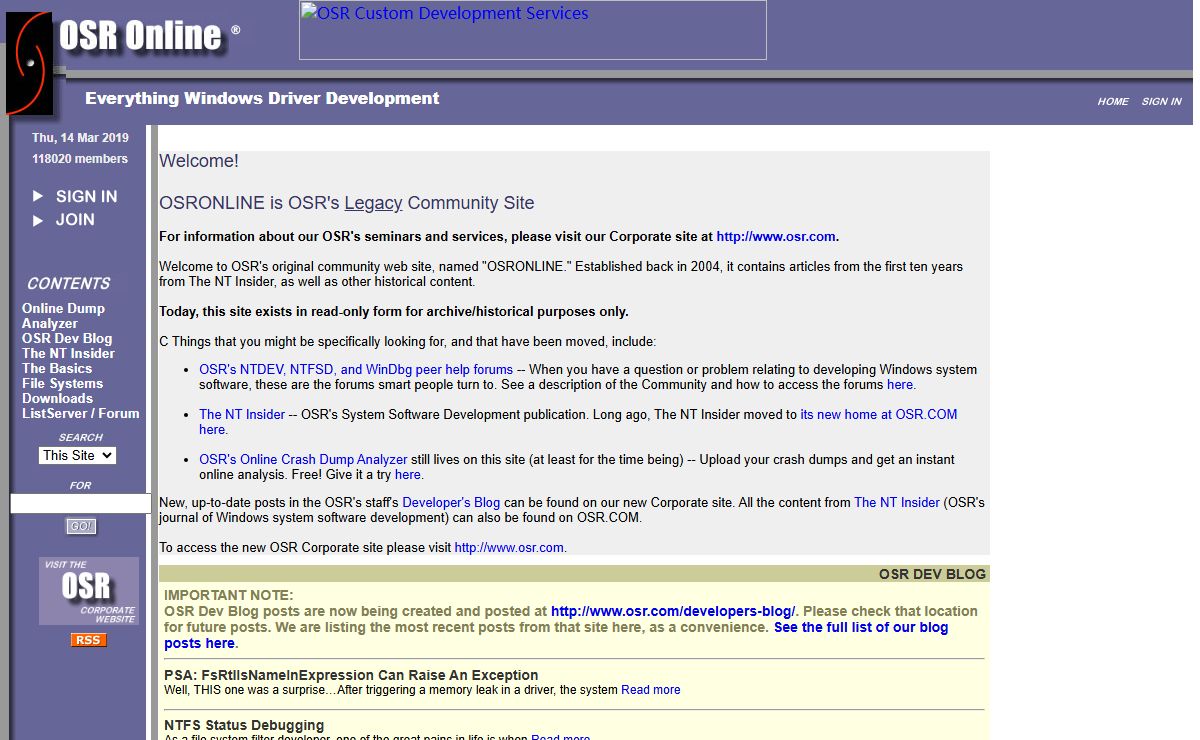Open The NT Insider bullet link
Viewport: 1200px width, 740px height.
[242, 414]
